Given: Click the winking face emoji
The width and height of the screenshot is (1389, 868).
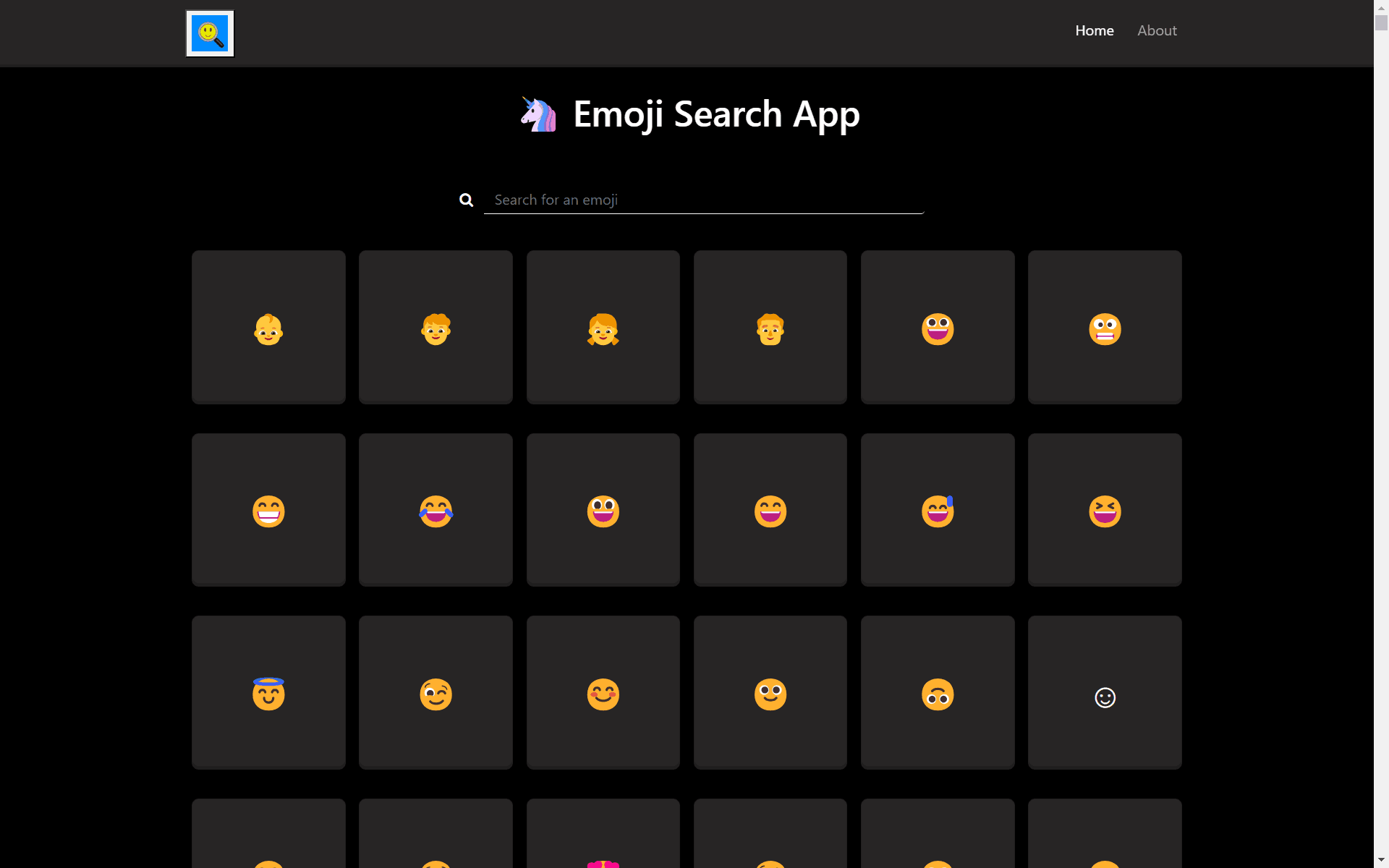Looking at the screenshot, I should (x=436, y=692).
